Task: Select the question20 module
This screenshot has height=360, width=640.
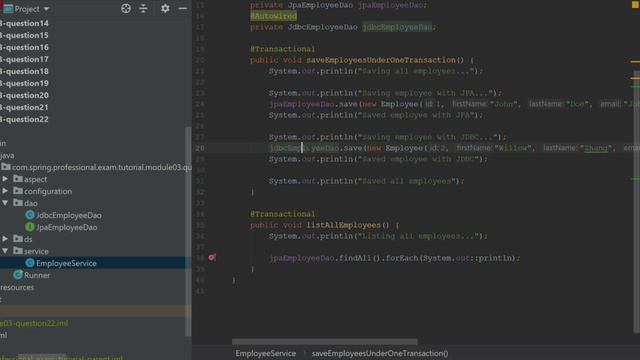Action: tap(24, 95)
